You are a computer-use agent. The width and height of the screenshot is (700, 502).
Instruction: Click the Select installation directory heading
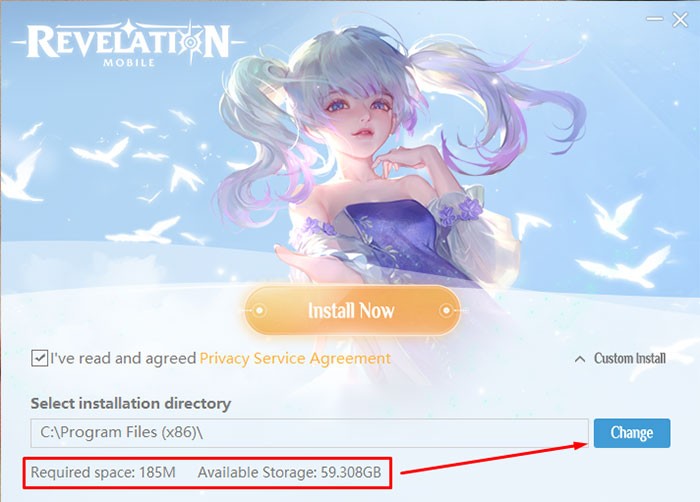131,403
